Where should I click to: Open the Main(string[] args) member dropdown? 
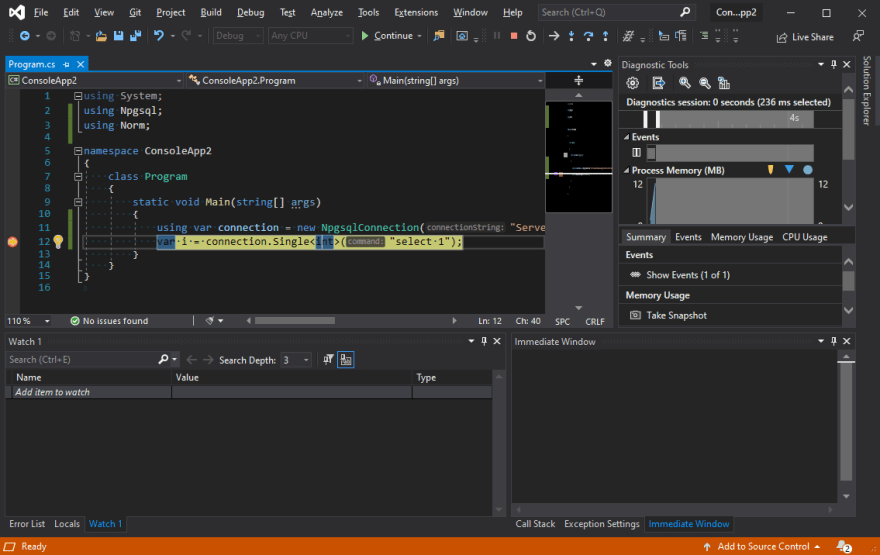455,80
